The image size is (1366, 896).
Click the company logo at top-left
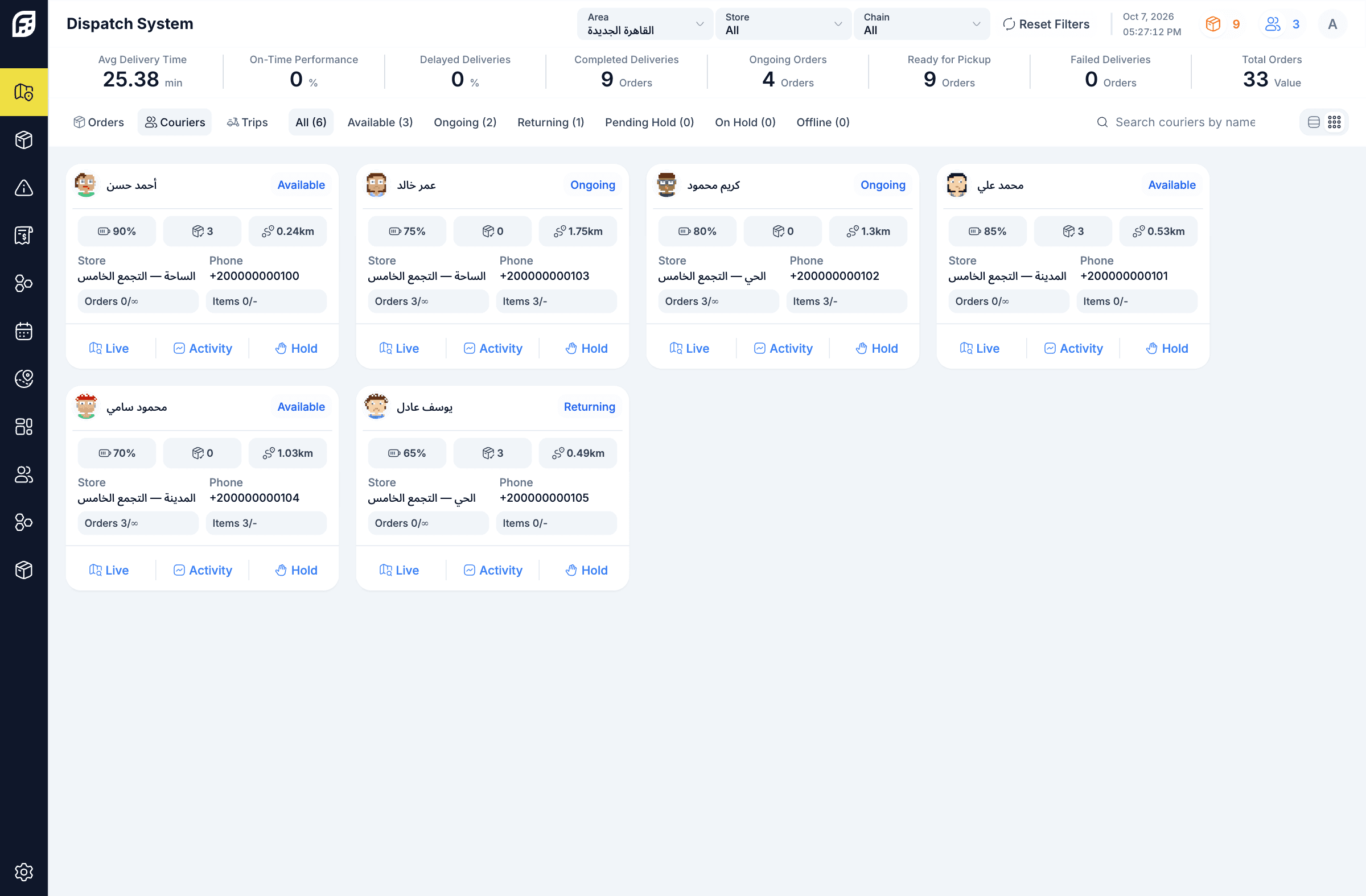pyautogui.click(x=23, y=23)
